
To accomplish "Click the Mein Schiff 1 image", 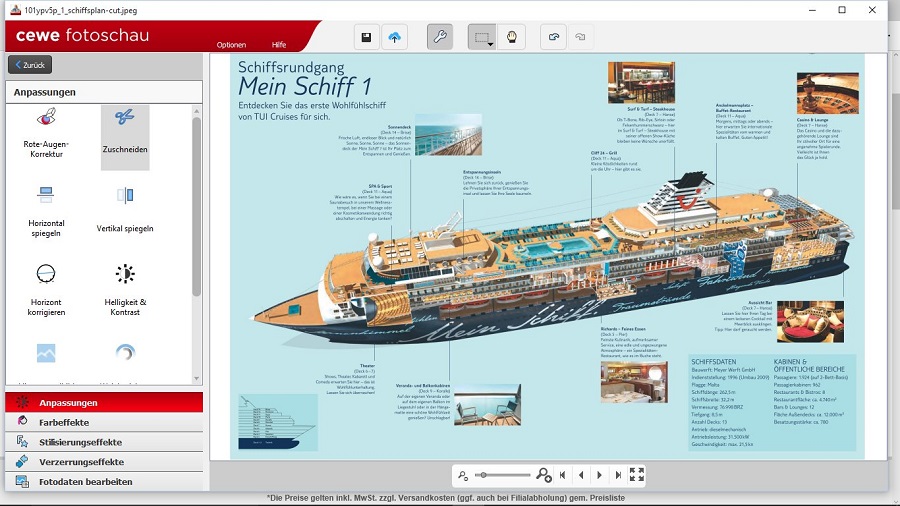I will point(547,257).
